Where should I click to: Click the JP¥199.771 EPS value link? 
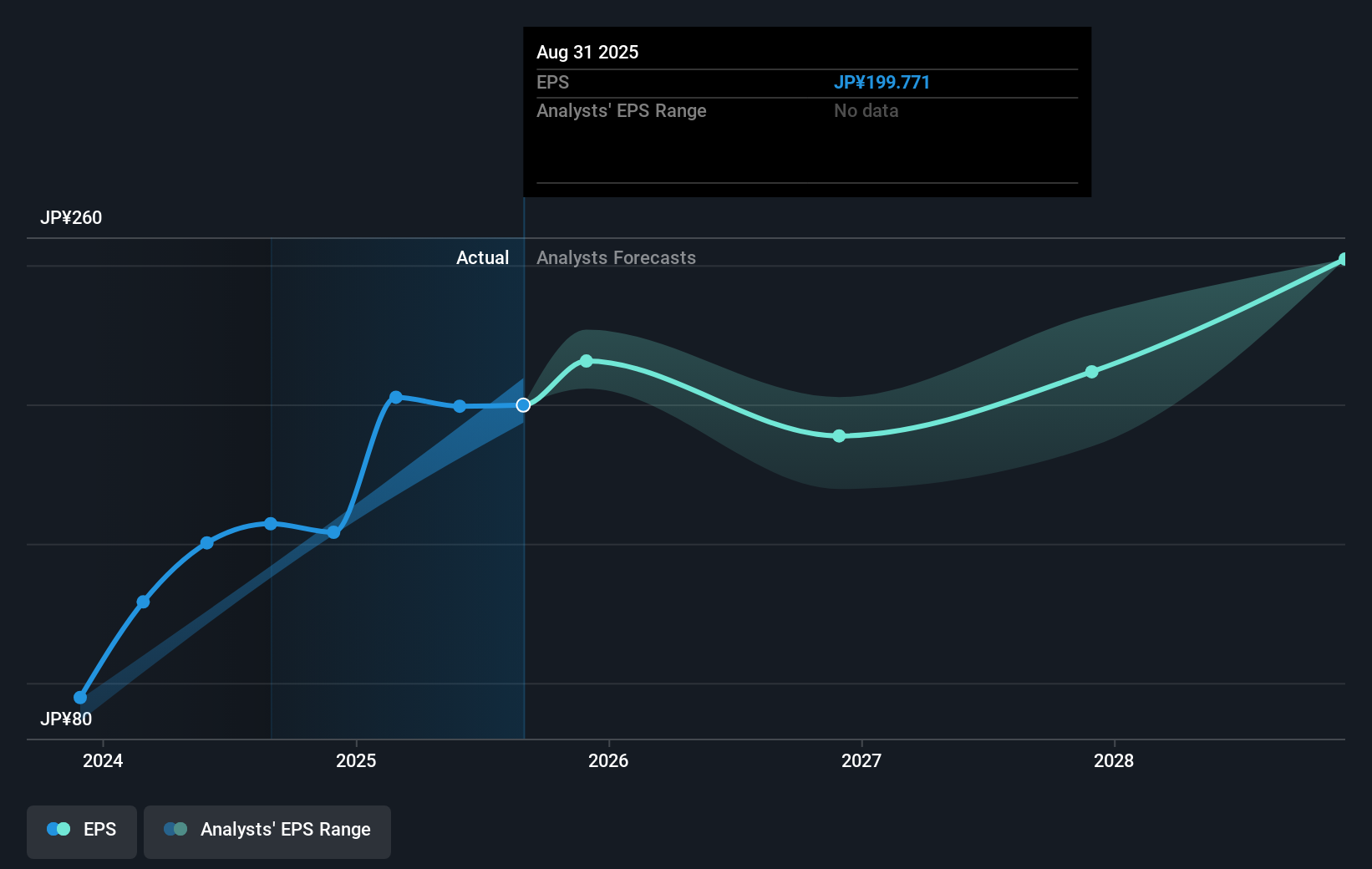pyautogui.click(x=882, y=82)
